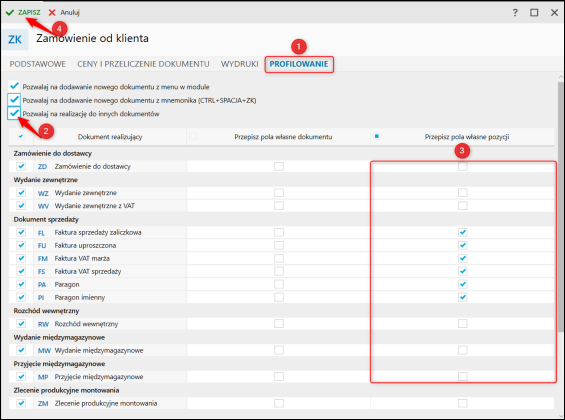Toggle 'Pozwalaj na realizację do innych dokumentów'
The width and height of the screenshot is (565, 420).
[x=14, y=113]
